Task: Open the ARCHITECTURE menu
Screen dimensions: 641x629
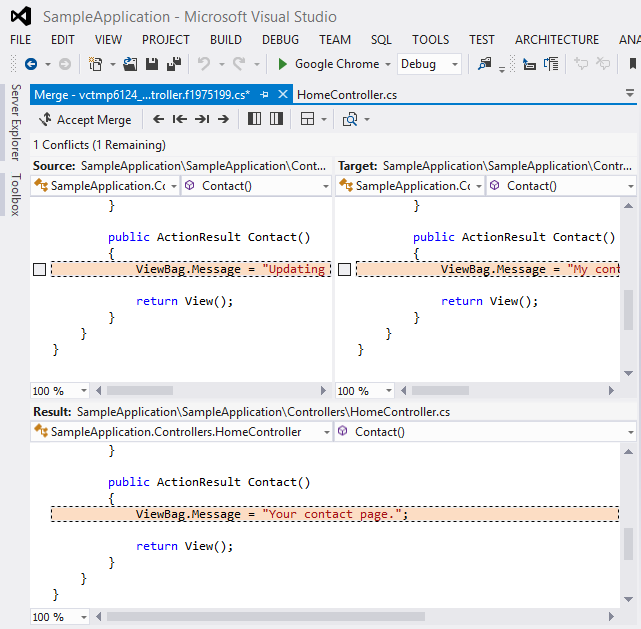Action: tap(557, 40)
